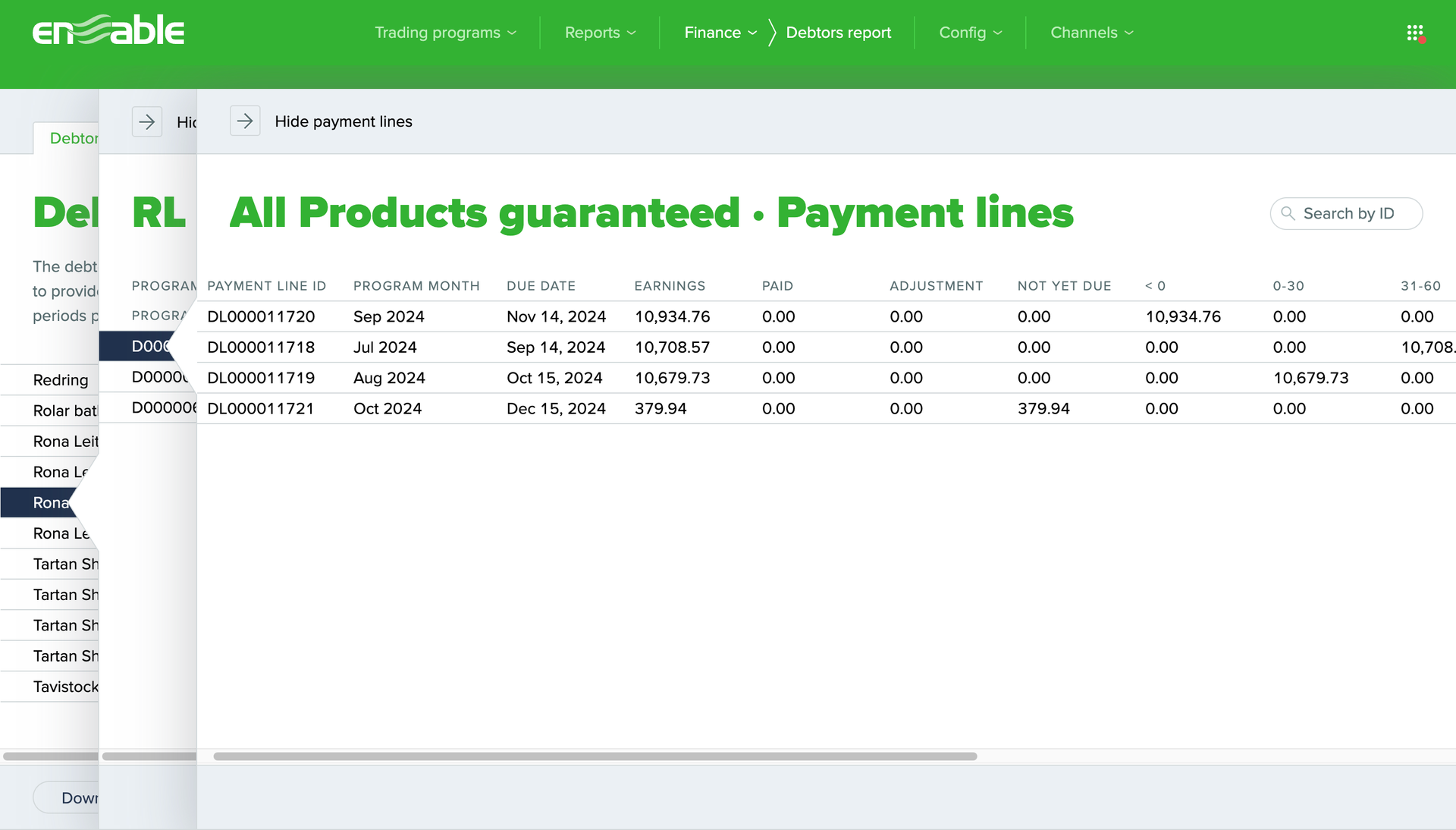
Task: Select the Rolar debtor row
Action: tap(50, 410)
